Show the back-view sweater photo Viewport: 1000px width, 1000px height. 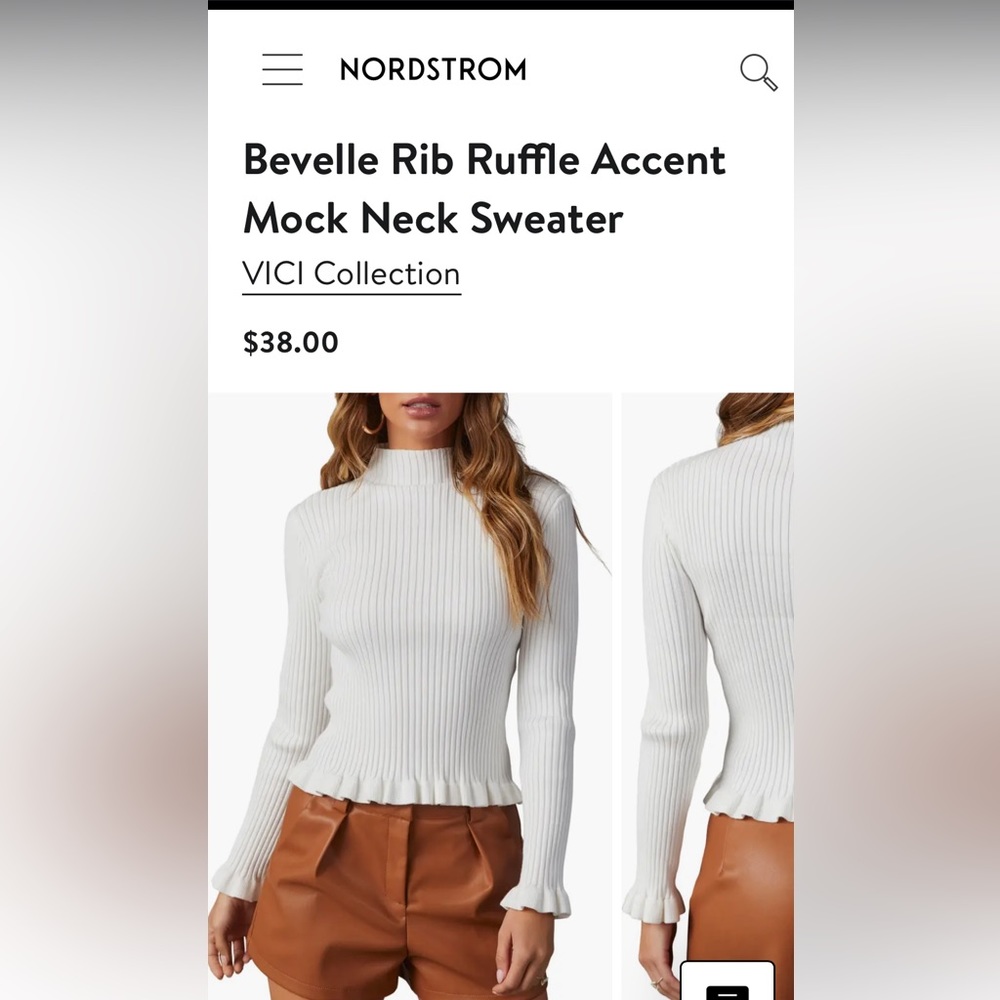point(708,696)
